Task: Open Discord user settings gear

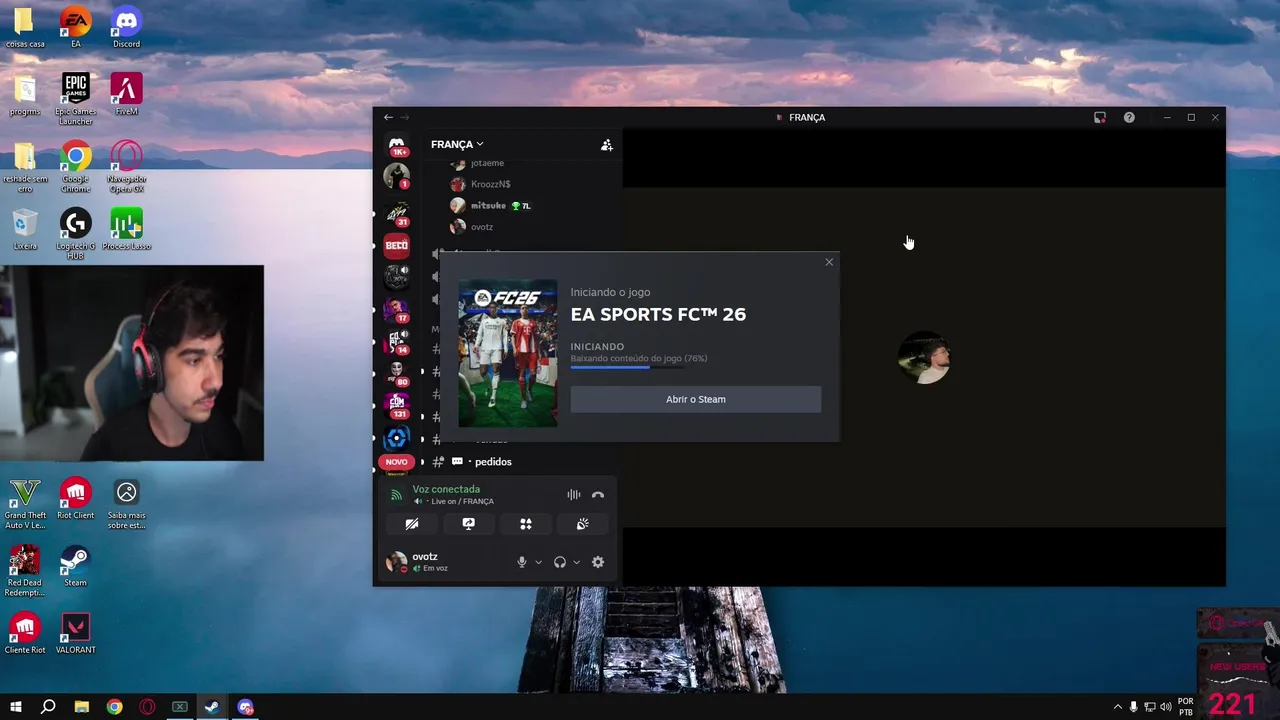Action: 598,562
